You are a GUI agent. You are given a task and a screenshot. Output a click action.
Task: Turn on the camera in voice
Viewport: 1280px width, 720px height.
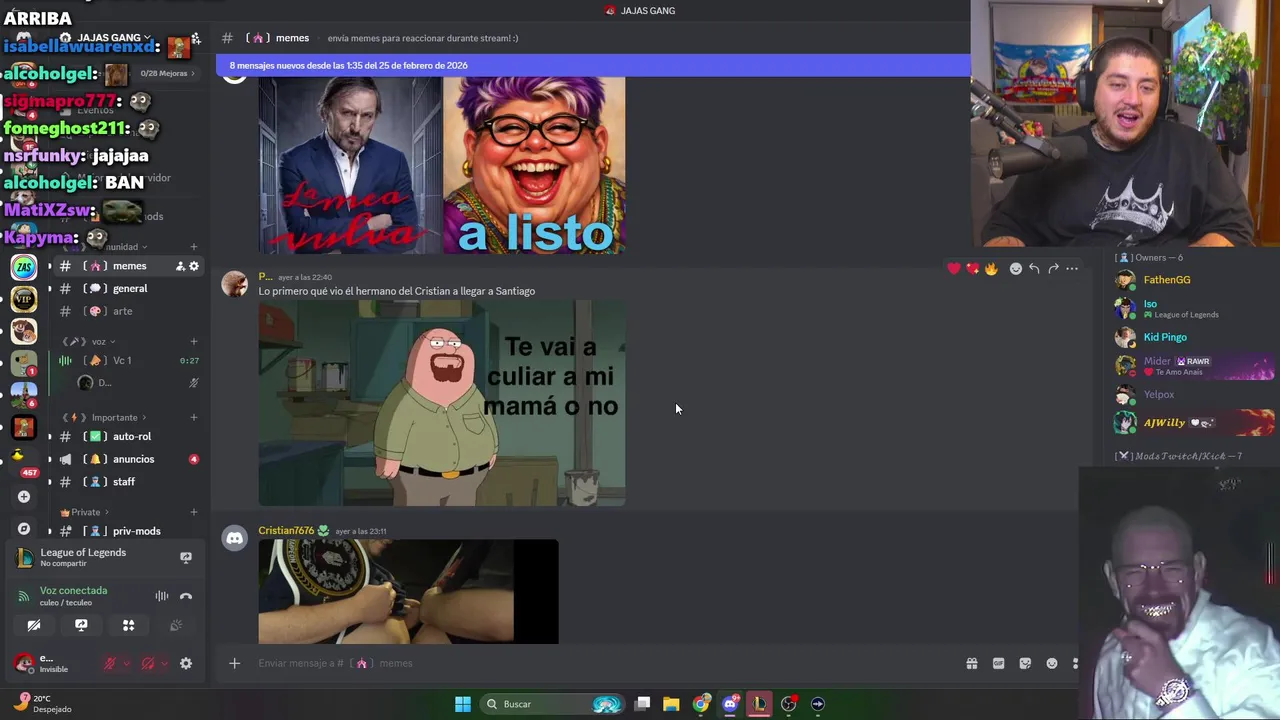click(x=34, y=625)
